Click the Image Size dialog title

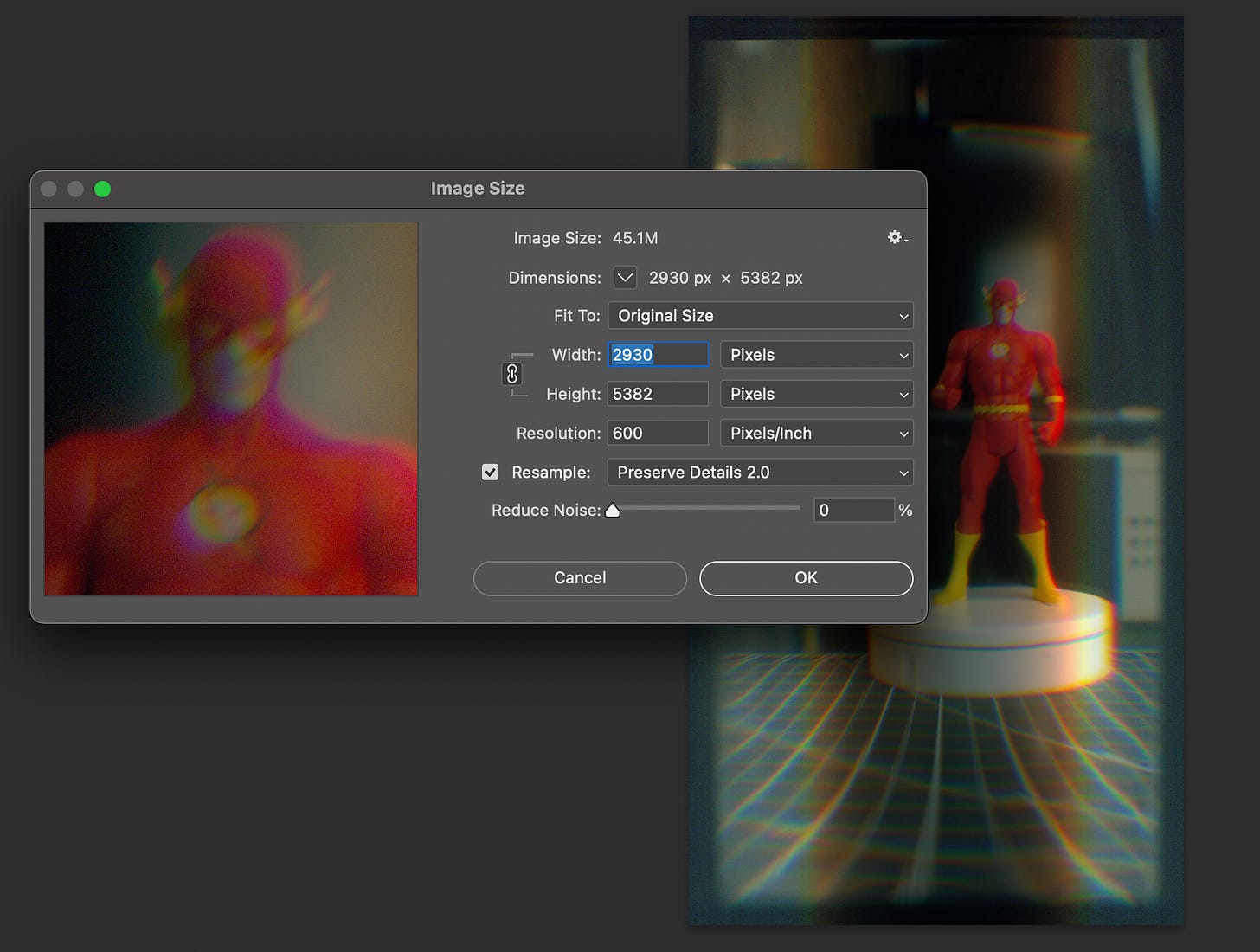coord(478,189)
